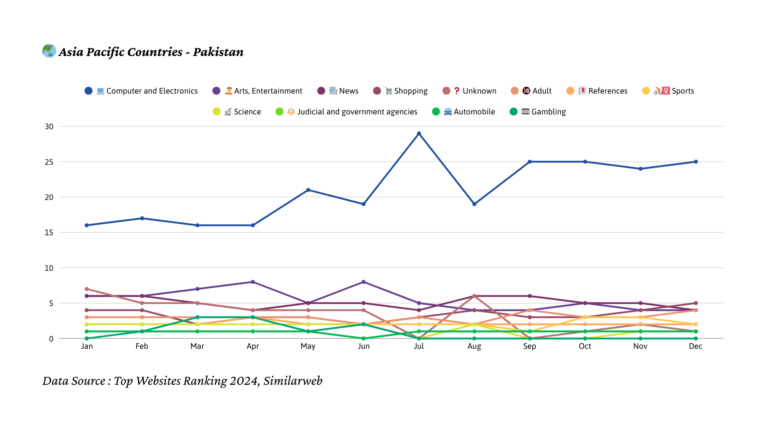
Task: Click the microscope icon beside Science
Action: (228, 112)
